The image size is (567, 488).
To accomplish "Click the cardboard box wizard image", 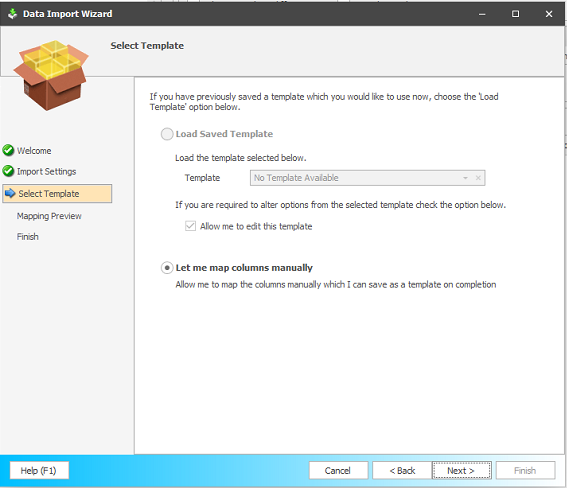I will point(51,75).
